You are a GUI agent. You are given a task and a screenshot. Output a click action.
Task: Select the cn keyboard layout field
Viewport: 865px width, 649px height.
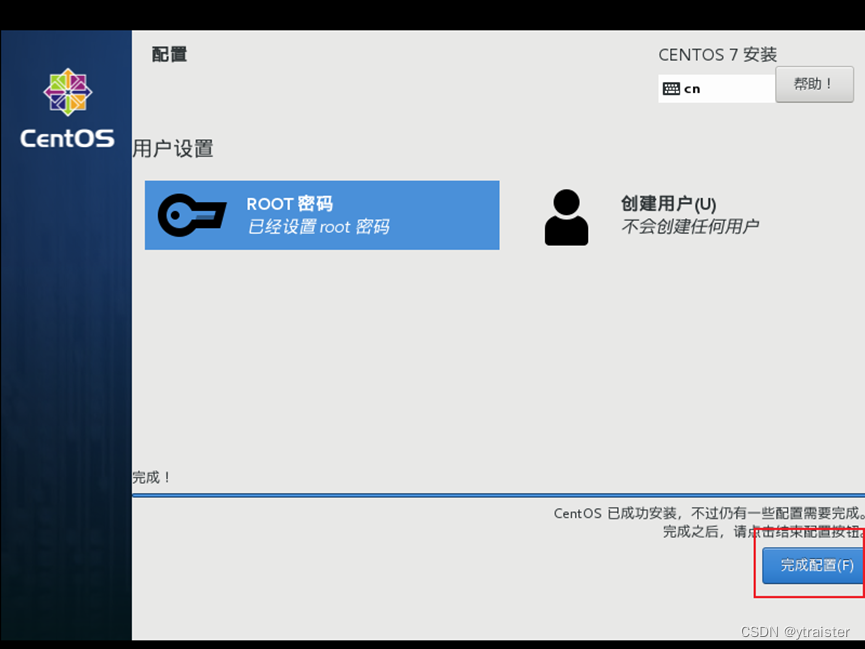click(x=717, y=89)
